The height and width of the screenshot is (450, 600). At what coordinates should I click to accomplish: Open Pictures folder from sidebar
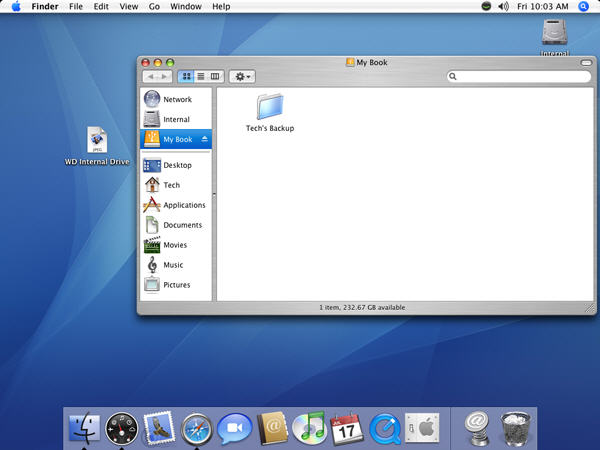[176, 285]
